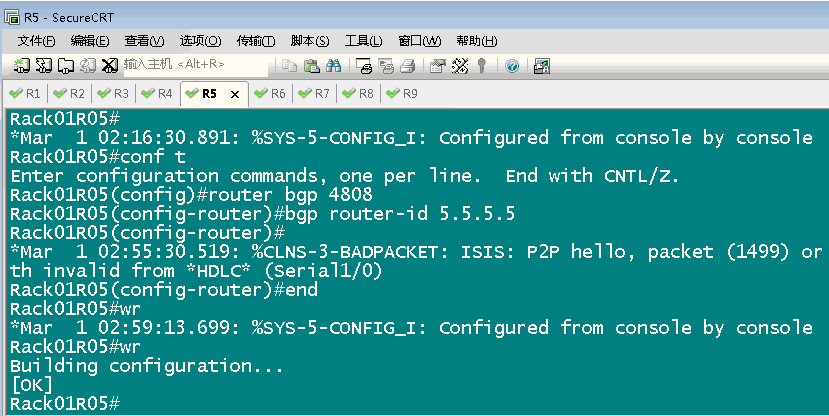Screen dimensions: 829x416
Task: Click the Print printer icon
Action: point(407,66)
